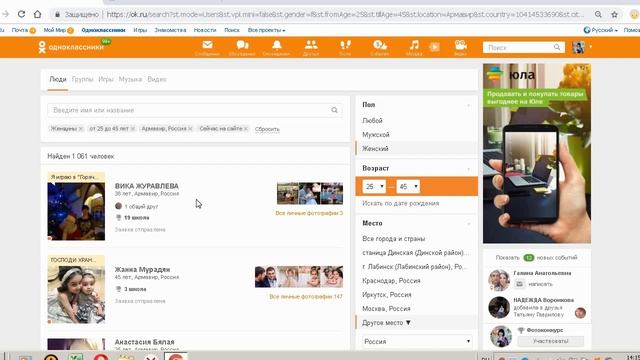Click Жанна Мурадян profile photo

(x=76, y=294)
